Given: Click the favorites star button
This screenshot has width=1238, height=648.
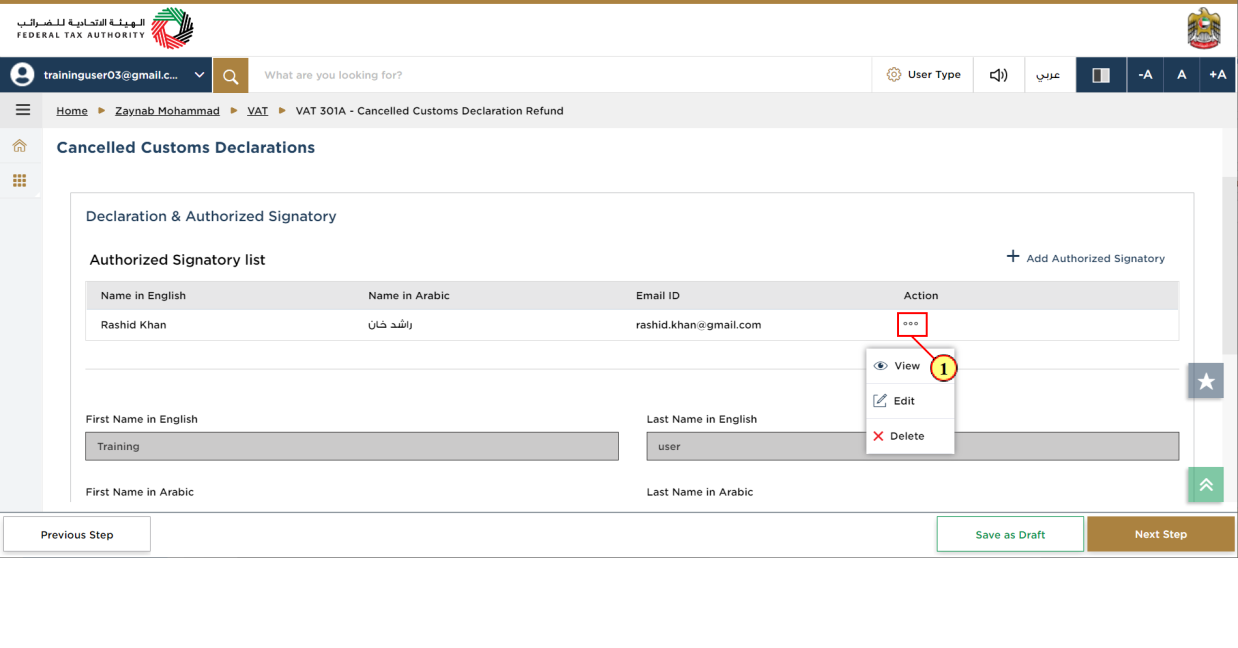Looking at the screenshot, I should tap(1206, 381).
